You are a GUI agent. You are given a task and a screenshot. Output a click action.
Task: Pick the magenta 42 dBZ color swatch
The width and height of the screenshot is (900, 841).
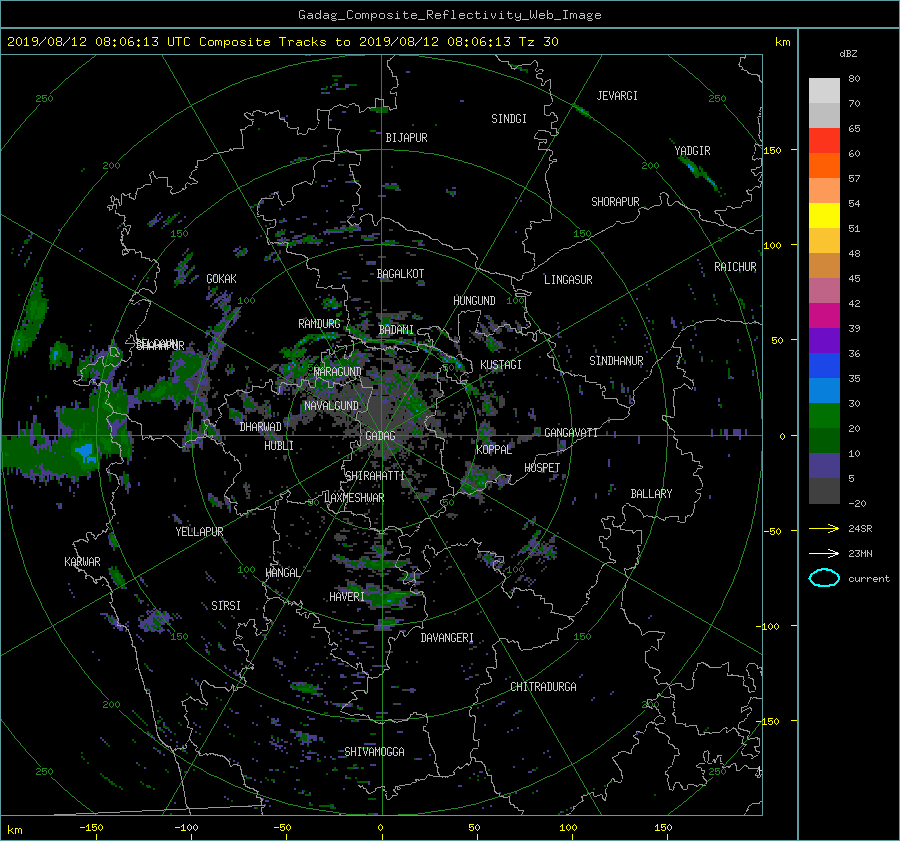(824, 316)
